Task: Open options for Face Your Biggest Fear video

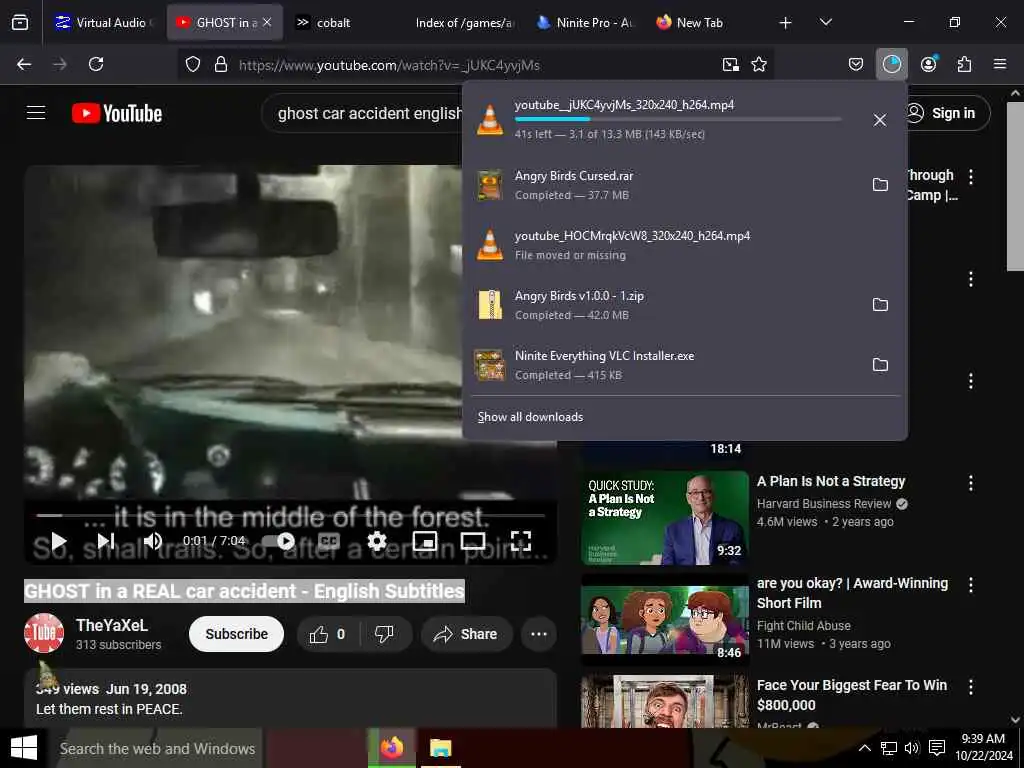Action: [971, 687]
